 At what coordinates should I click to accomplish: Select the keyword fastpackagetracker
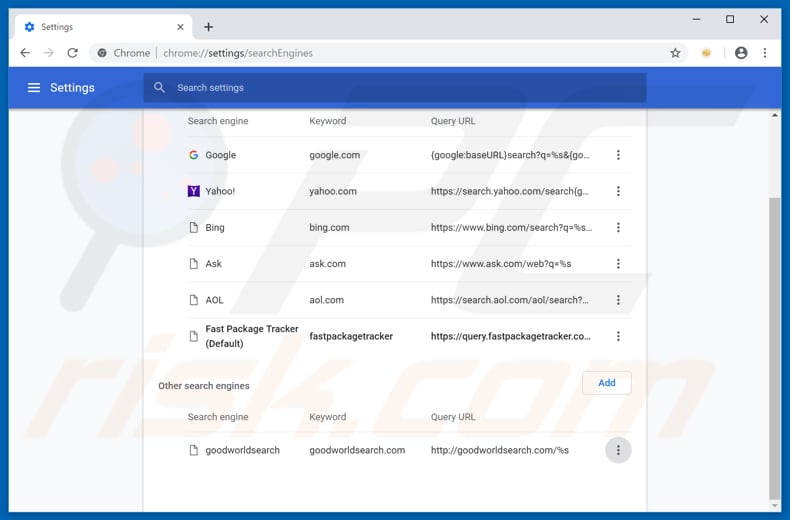click(351, 336)
